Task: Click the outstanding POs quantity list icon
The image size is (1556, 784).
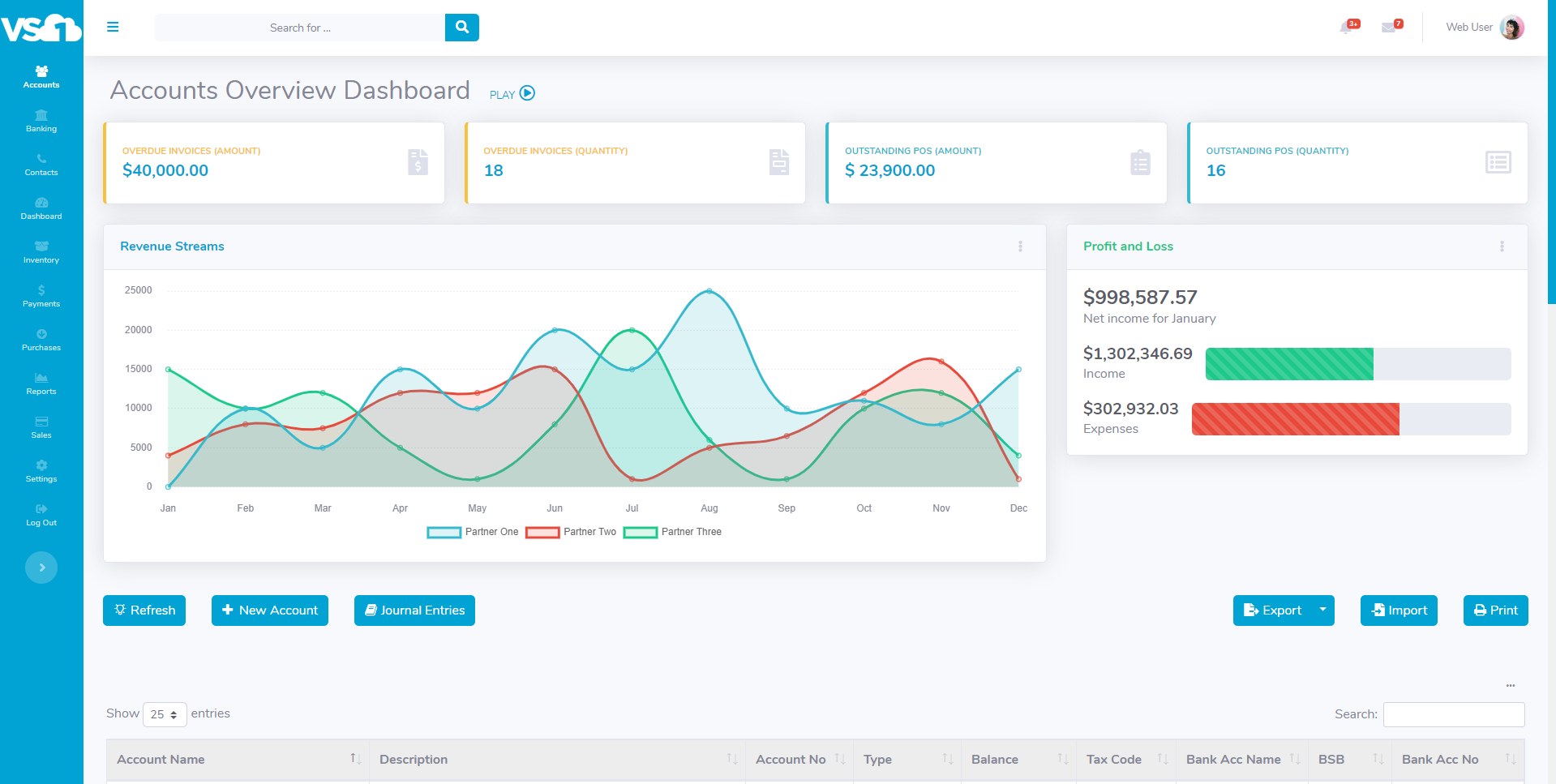Action: (x=1498, y=162)
